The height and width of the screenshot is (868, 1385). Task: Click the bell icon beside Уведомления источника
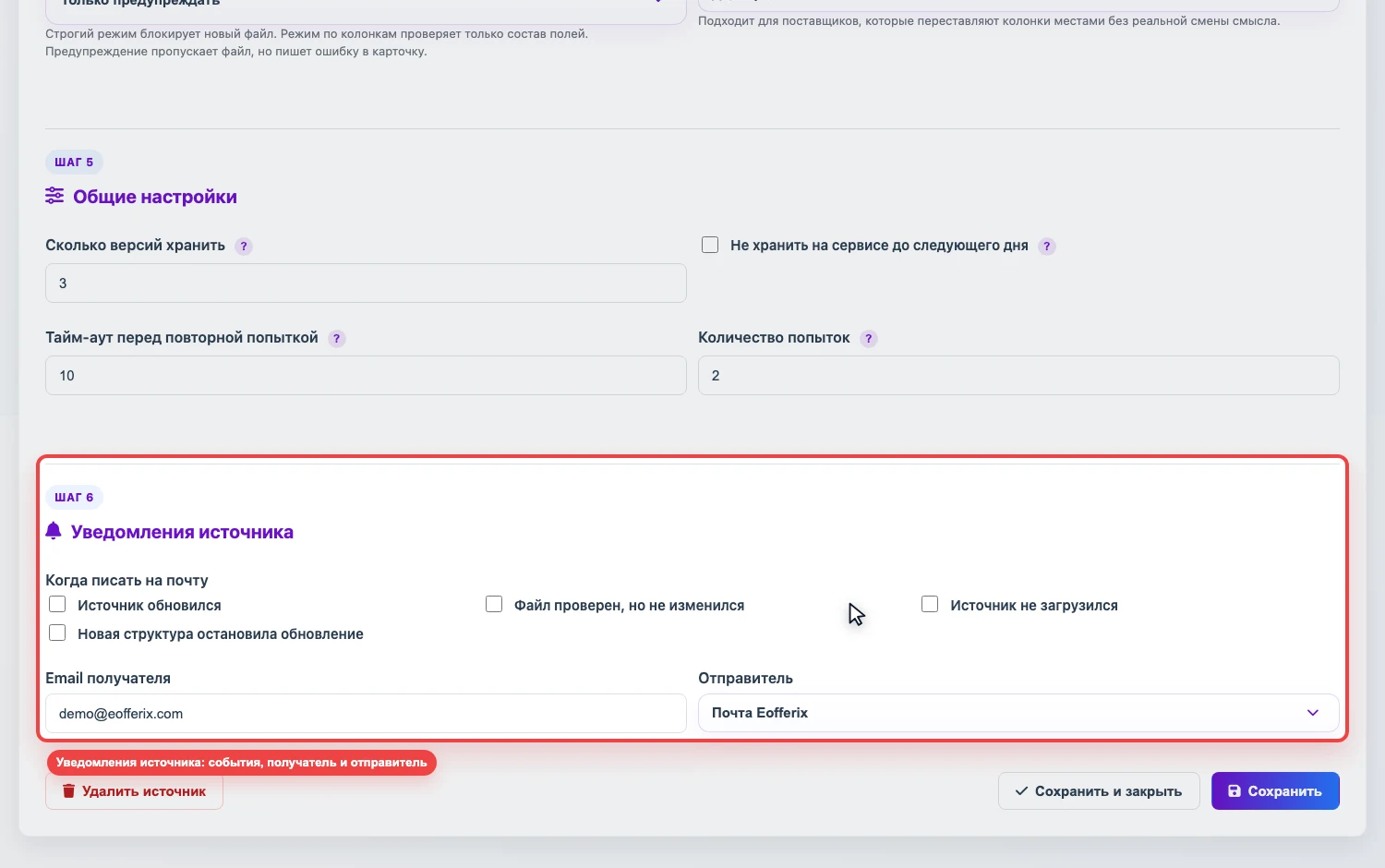(54, 531)
